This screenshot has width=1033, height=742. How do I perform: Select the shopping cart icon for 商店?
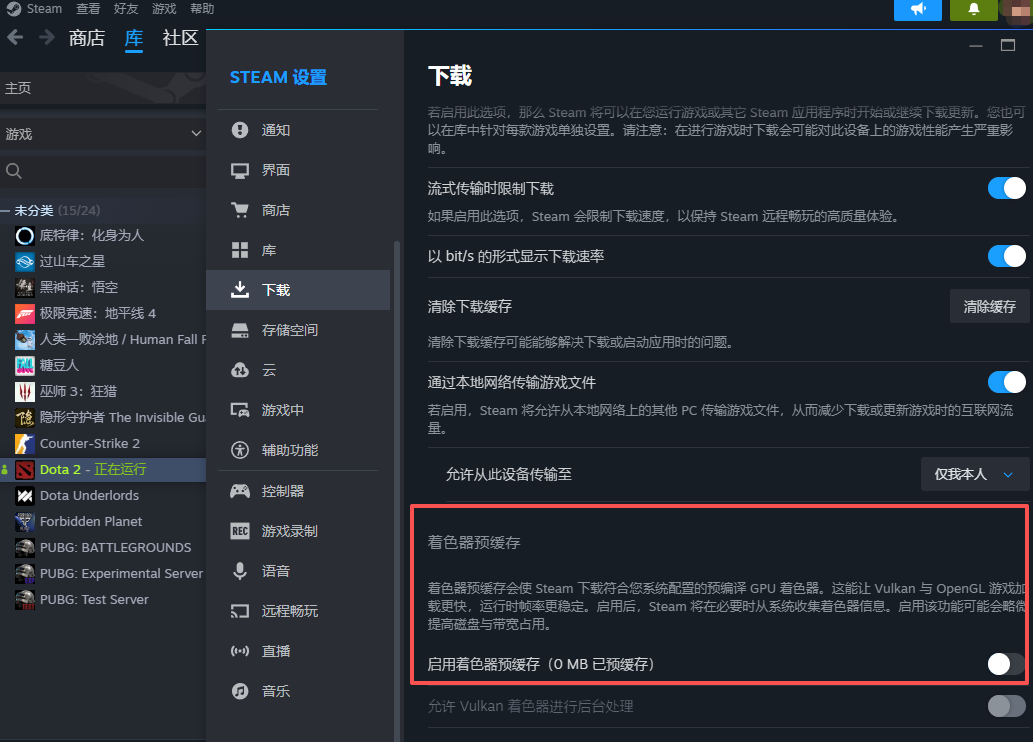pos(240,210)
